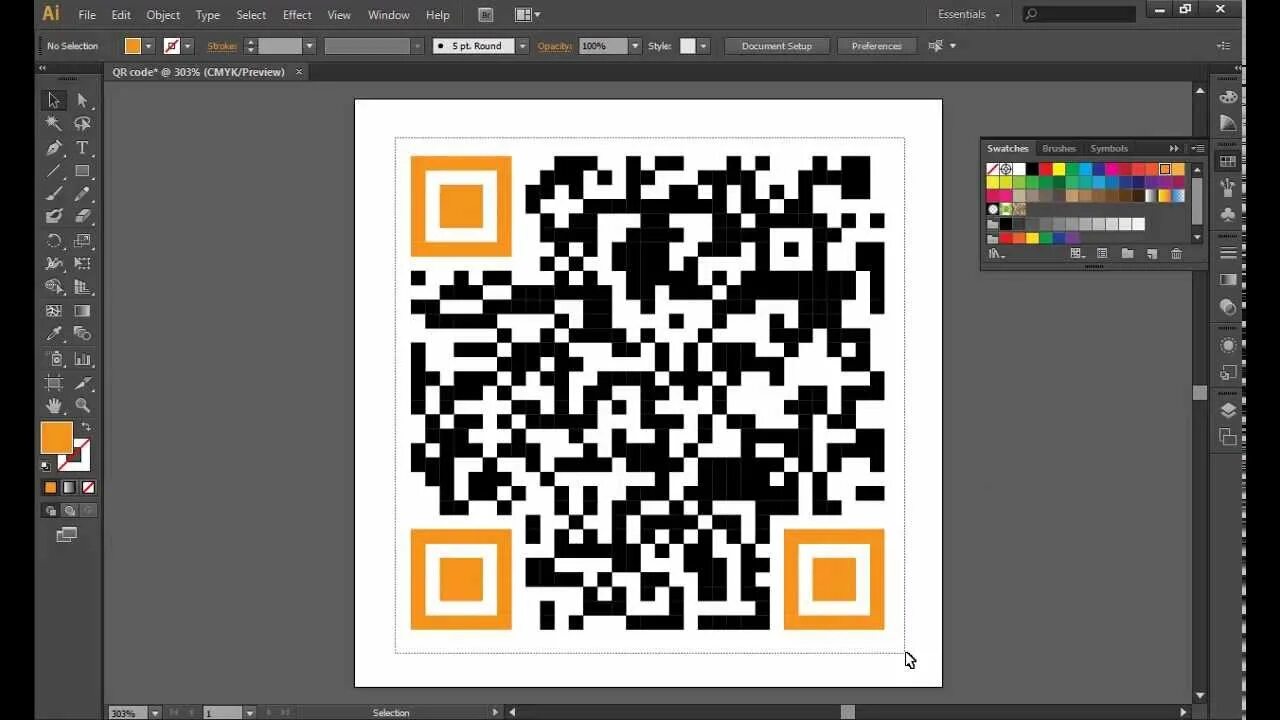Select the Gradient tool in toolbox
The height and width of the screenshot is (720, 1280).
pyautogui.click(x=83, y=311)
